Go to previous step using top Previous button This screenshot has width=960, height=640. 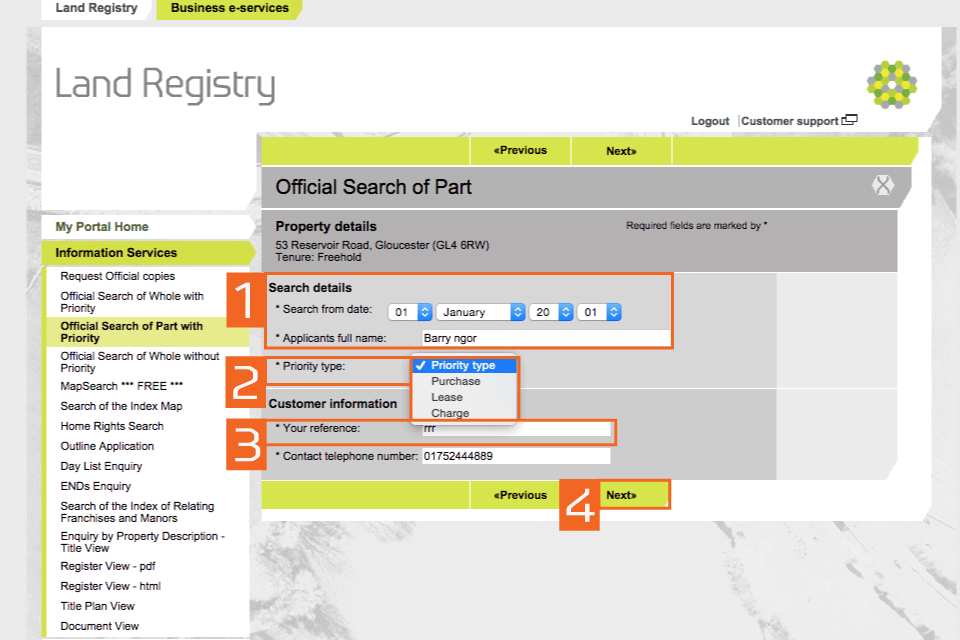click(x=520, y=151)
